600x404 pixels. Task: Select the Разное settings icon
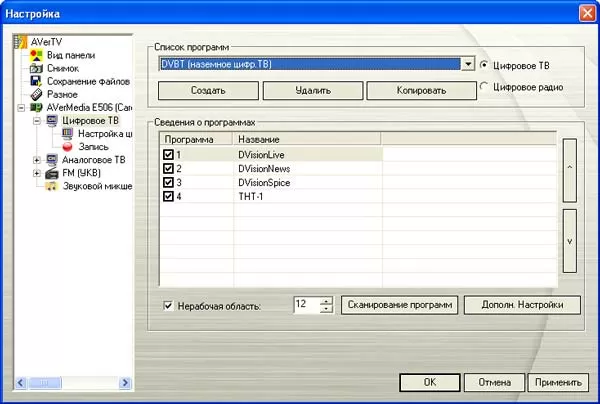click(x=37, y=94)
